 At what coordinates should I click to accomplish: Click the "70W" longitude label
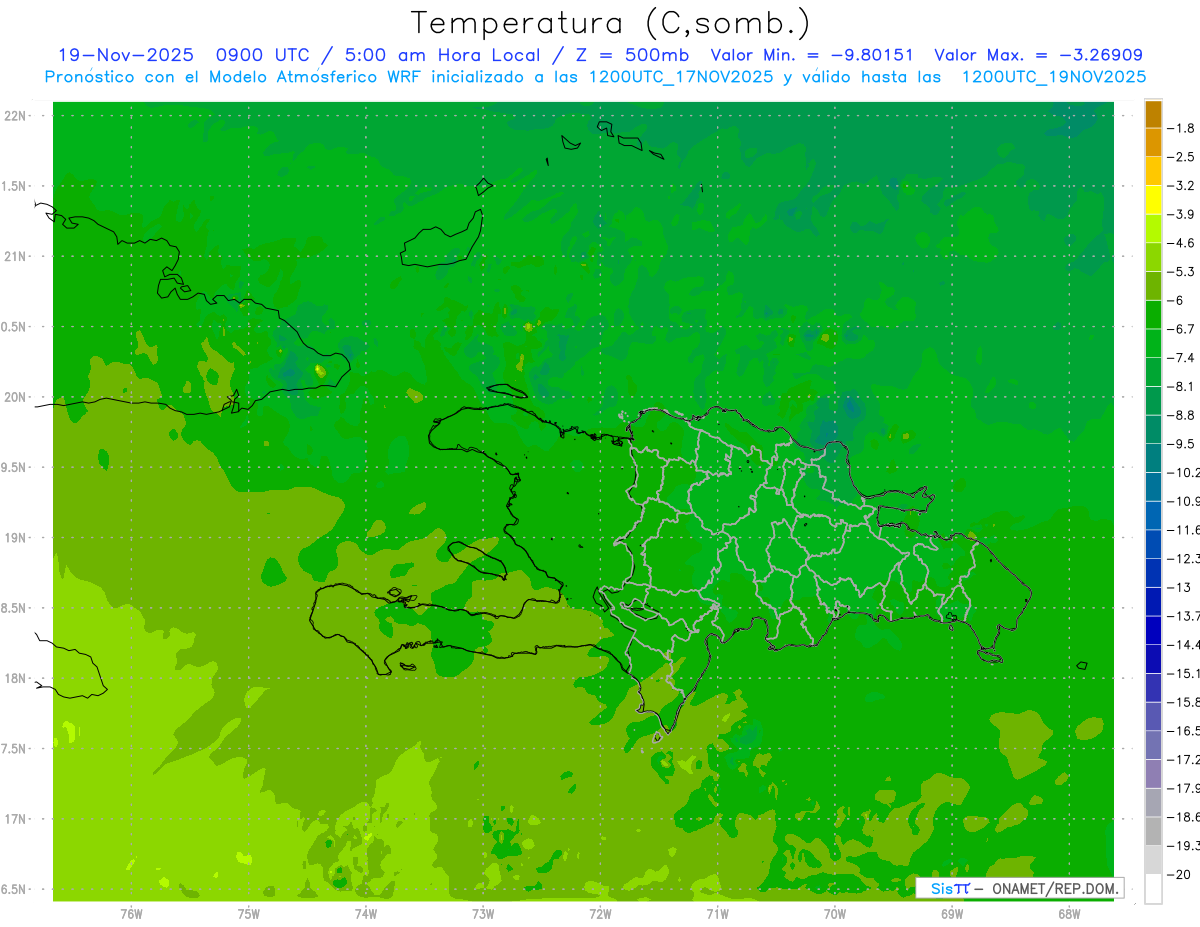click(835, 914)
